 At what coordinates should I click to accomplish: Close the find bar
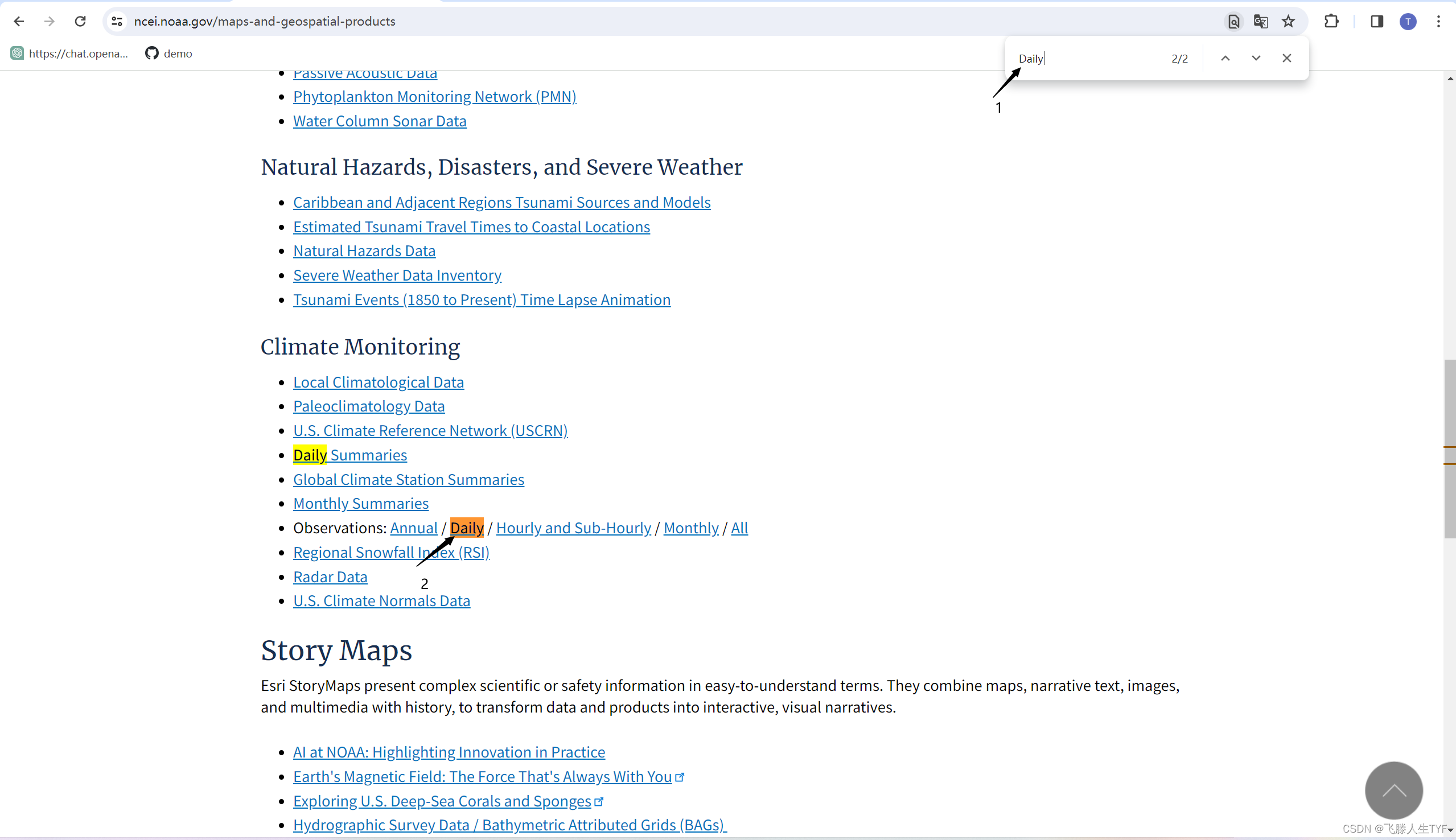point(1286,58)
